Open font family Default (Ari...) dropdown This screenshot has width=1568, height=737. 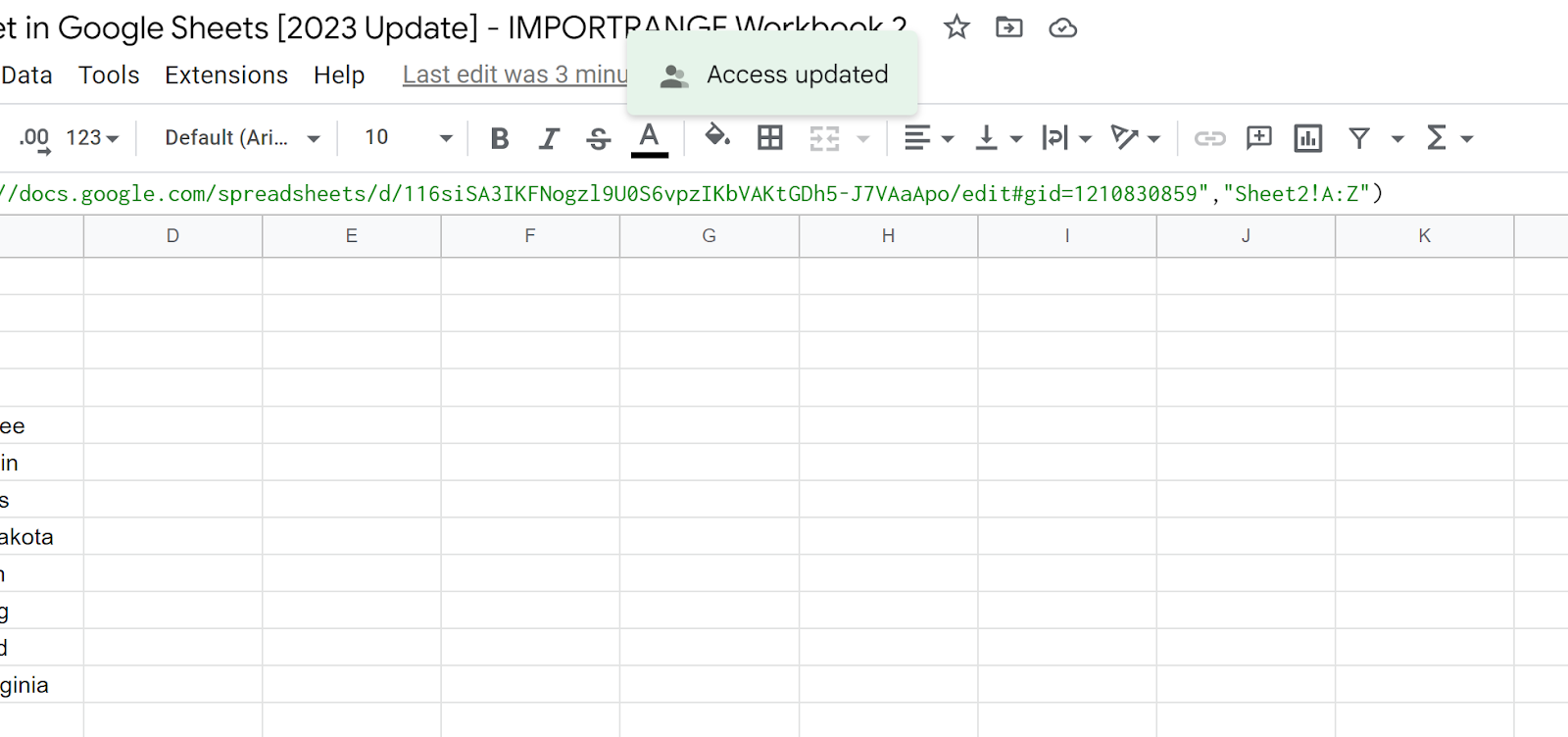[x=242, y=138]
